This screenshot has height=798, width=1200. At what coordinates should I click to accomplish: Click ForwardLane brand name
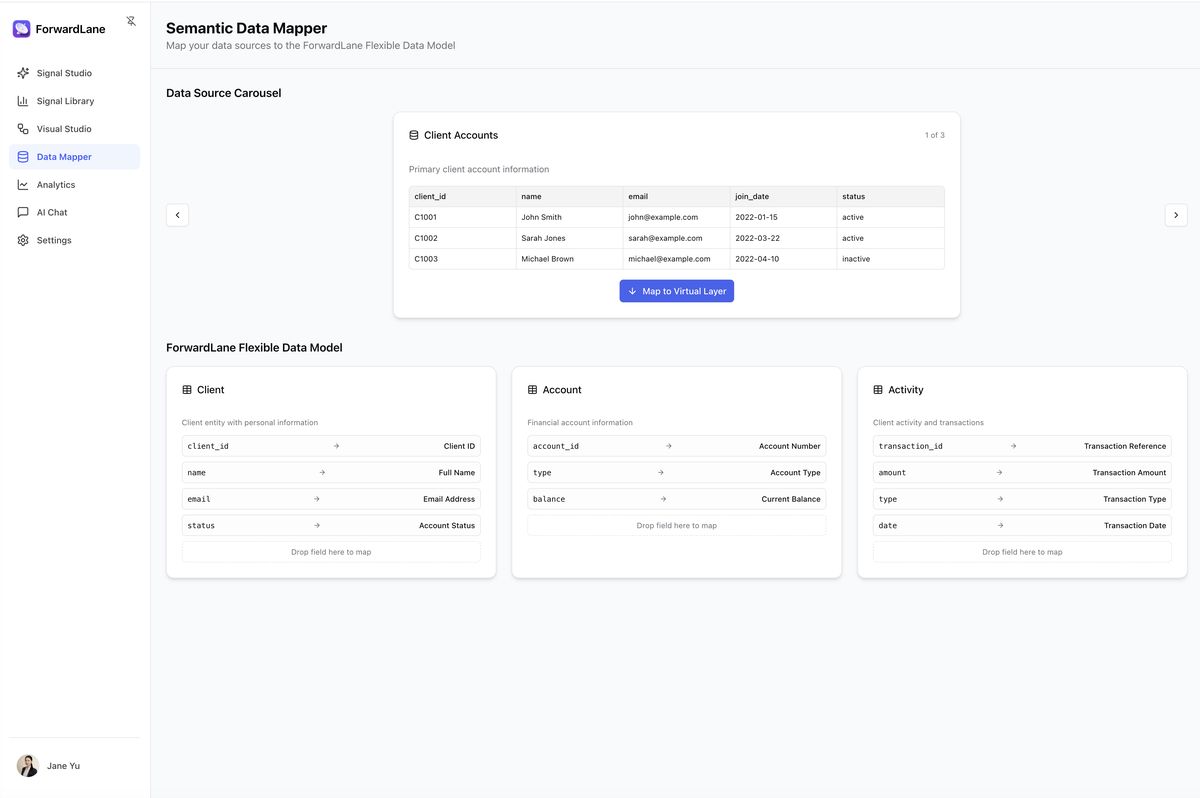coord(70,29)
